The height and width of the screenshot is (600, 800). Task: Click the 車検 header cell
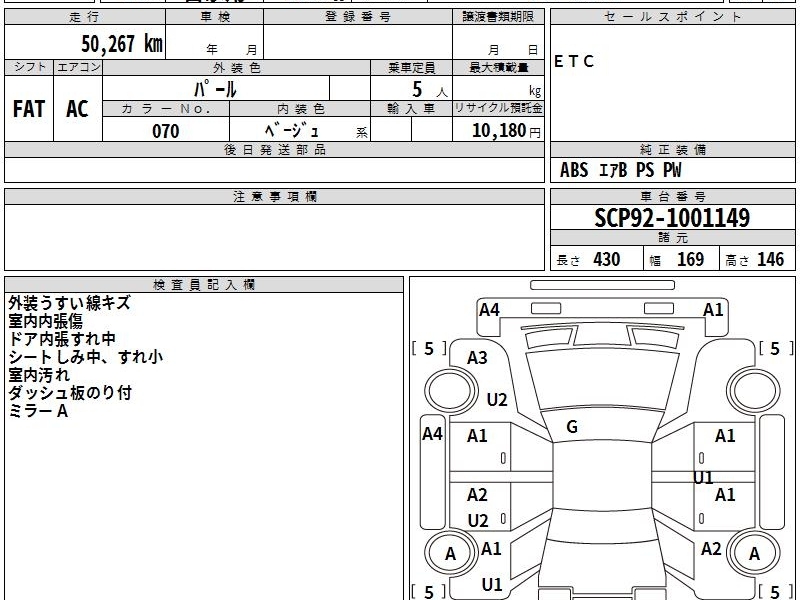coord(215,17)
